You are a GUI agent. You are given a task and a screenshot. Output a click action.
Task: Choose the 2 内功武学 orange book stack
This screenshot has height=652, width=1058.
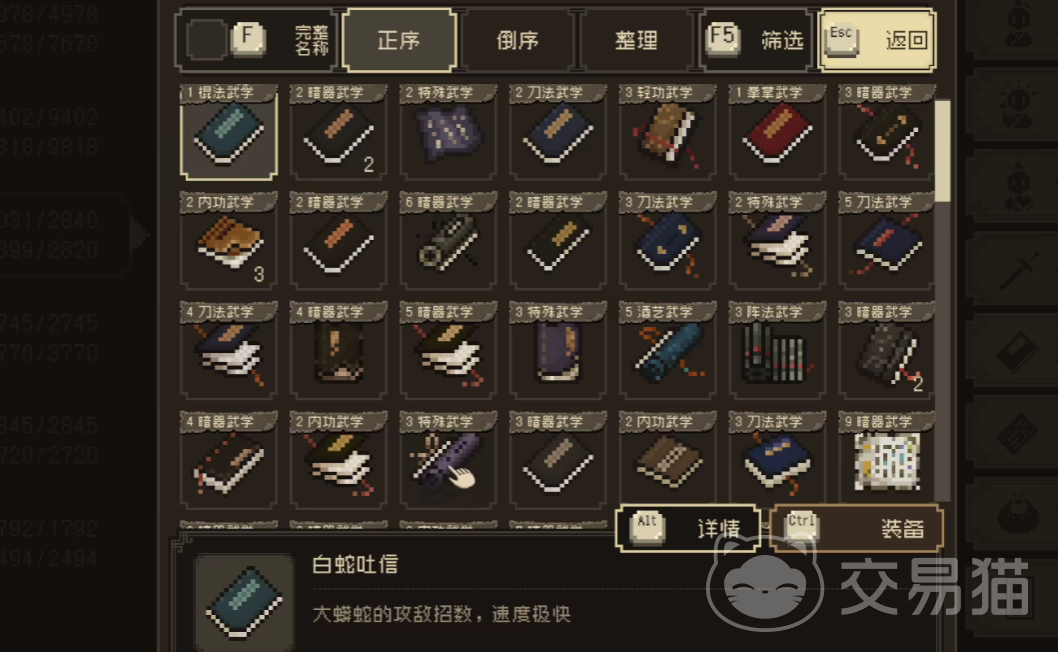pos(229,242)
